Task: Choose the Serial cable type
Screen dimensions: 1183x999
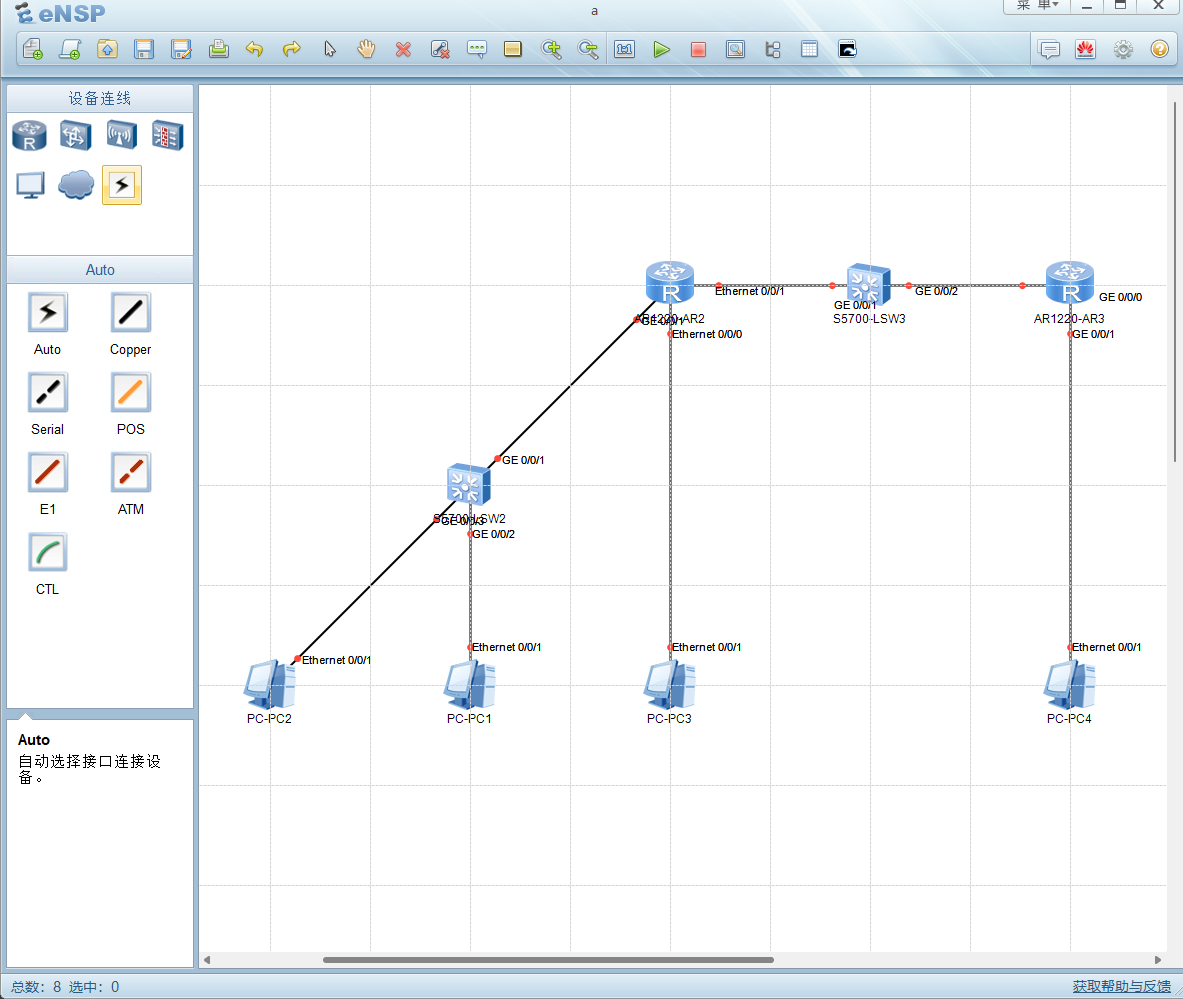Action: point(48,392)
